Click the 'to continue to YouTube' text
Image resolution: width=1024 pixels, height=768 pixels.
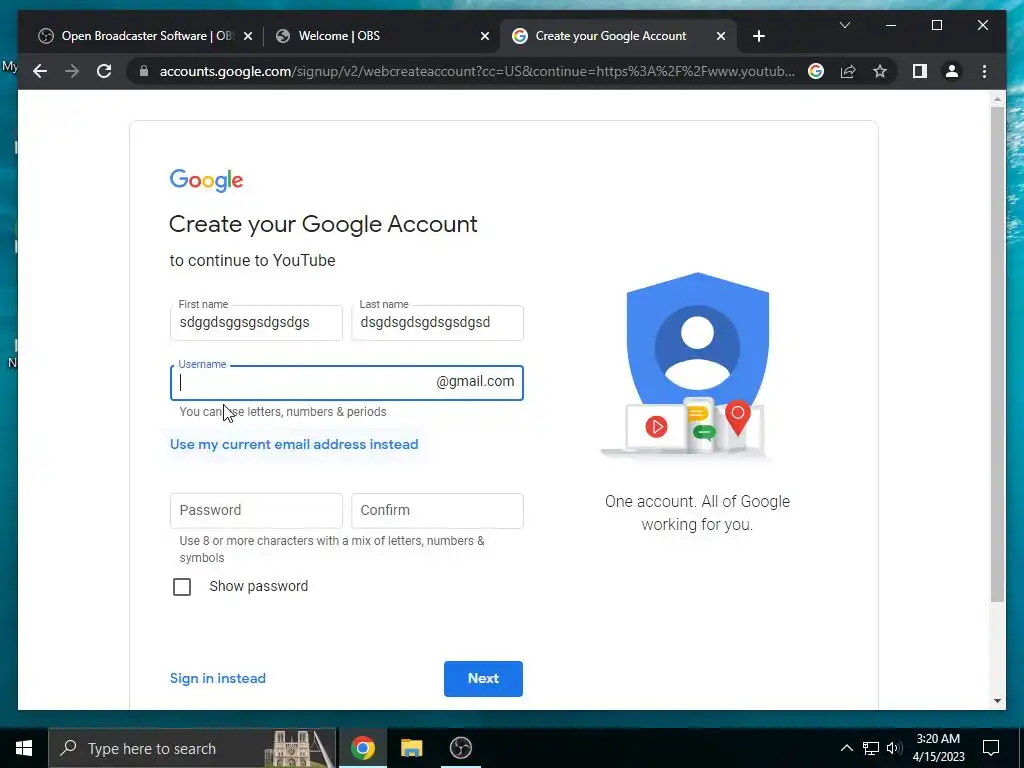[x=252, y=261]
